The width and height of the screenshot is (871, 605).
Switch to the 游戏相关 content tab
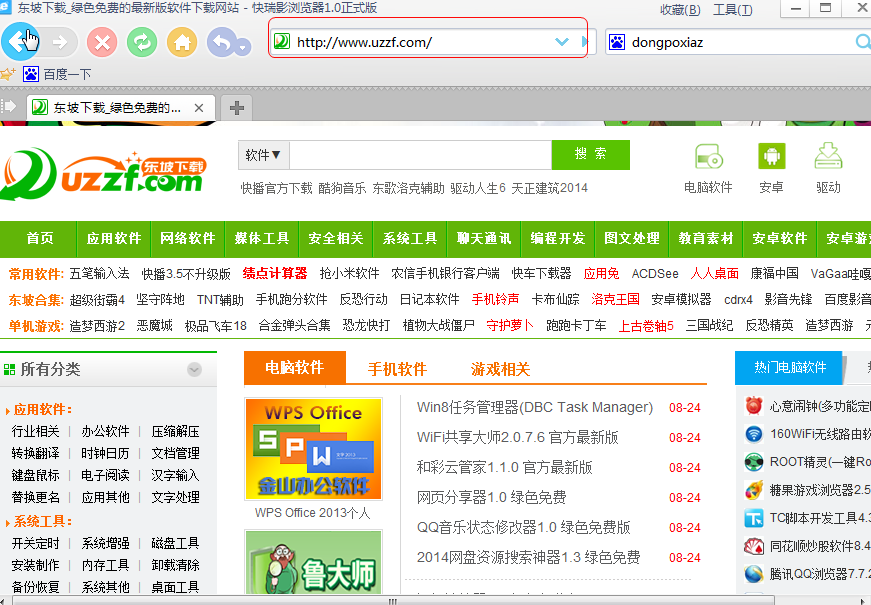[500, 369]
